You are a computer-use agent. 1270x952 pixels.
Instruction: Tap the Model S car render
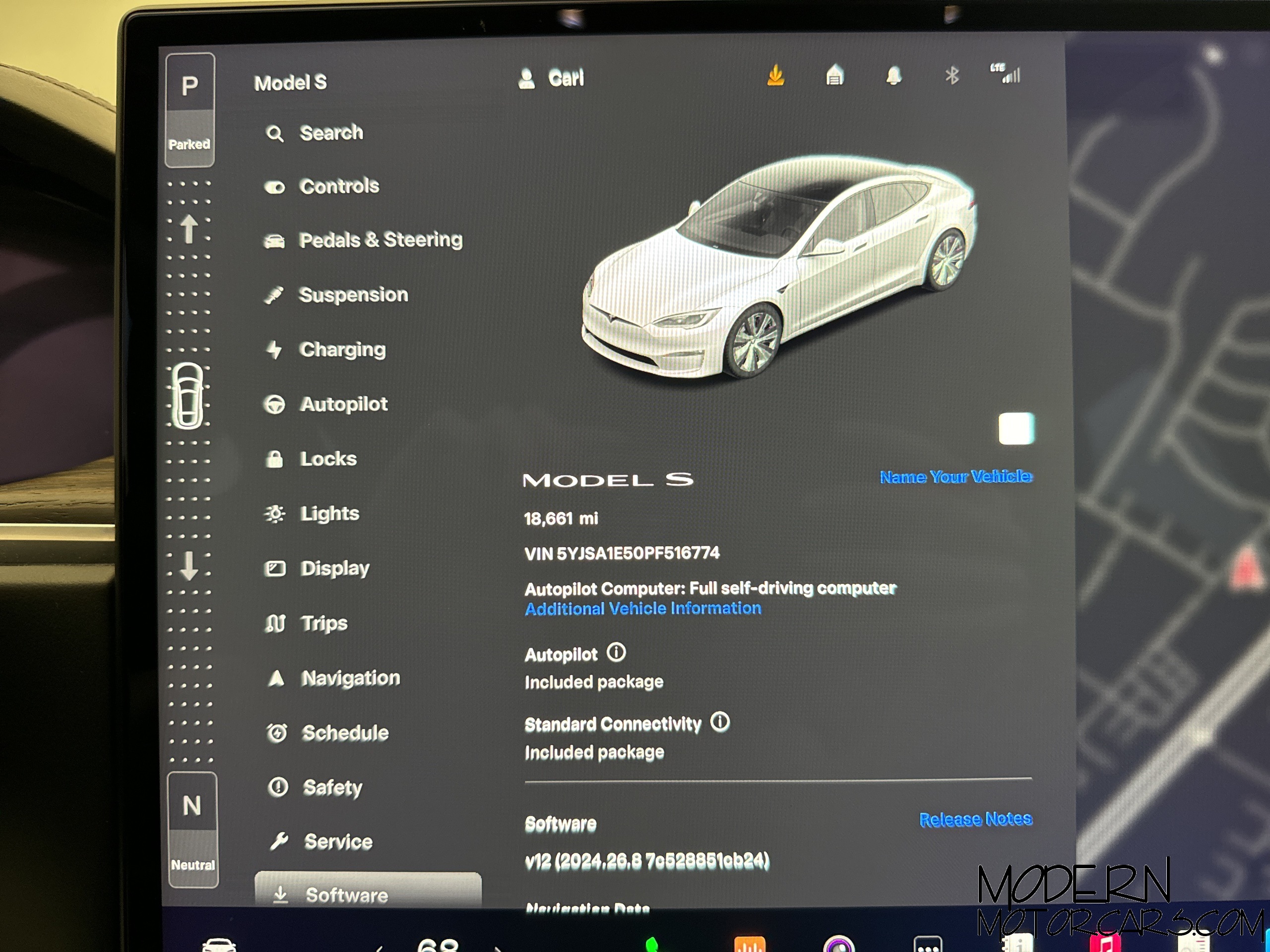pyautogui.click(x=778, y=267)
